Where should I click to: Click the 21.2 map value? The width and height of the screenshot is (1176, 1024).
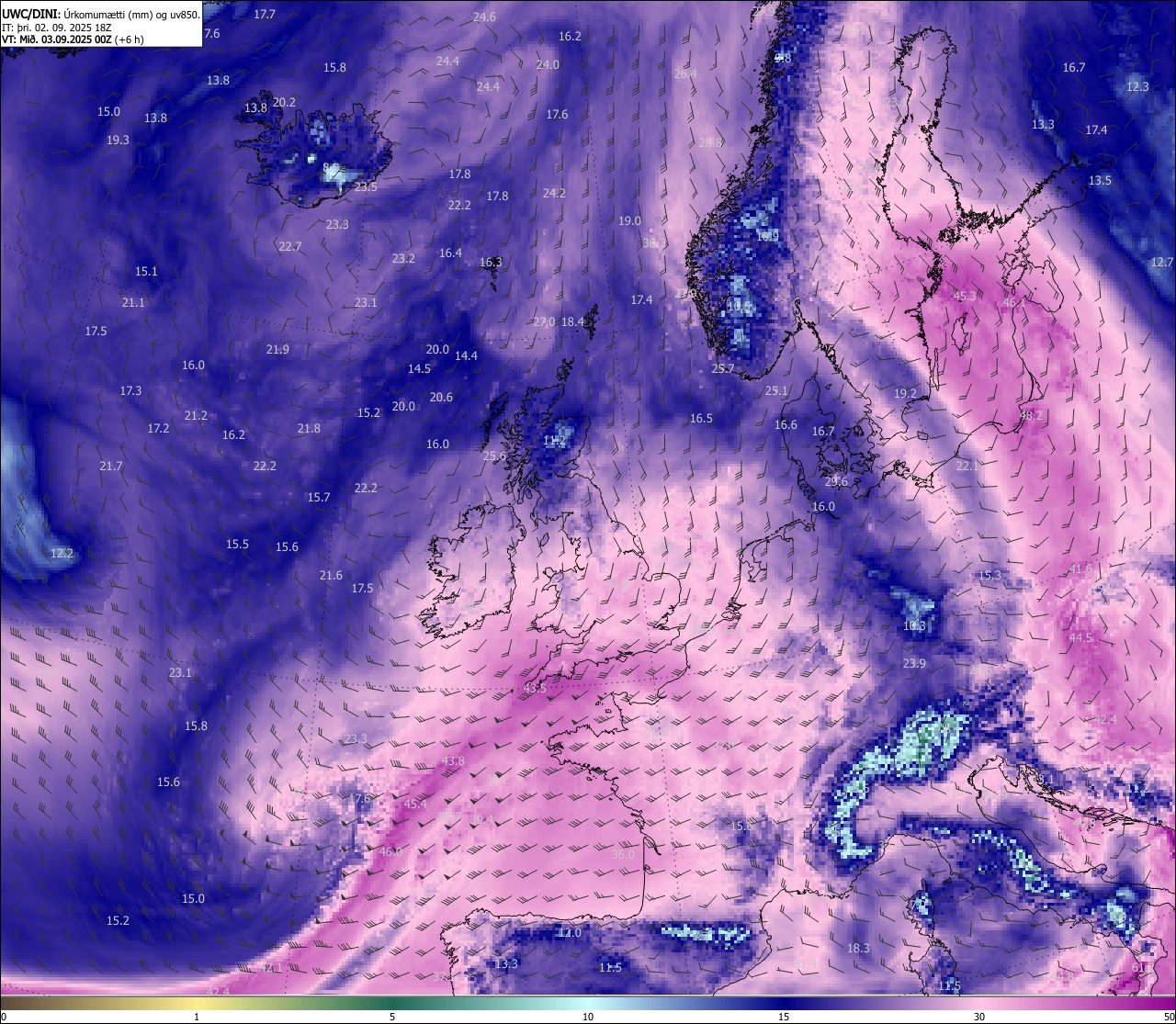(x=196, y=415)
